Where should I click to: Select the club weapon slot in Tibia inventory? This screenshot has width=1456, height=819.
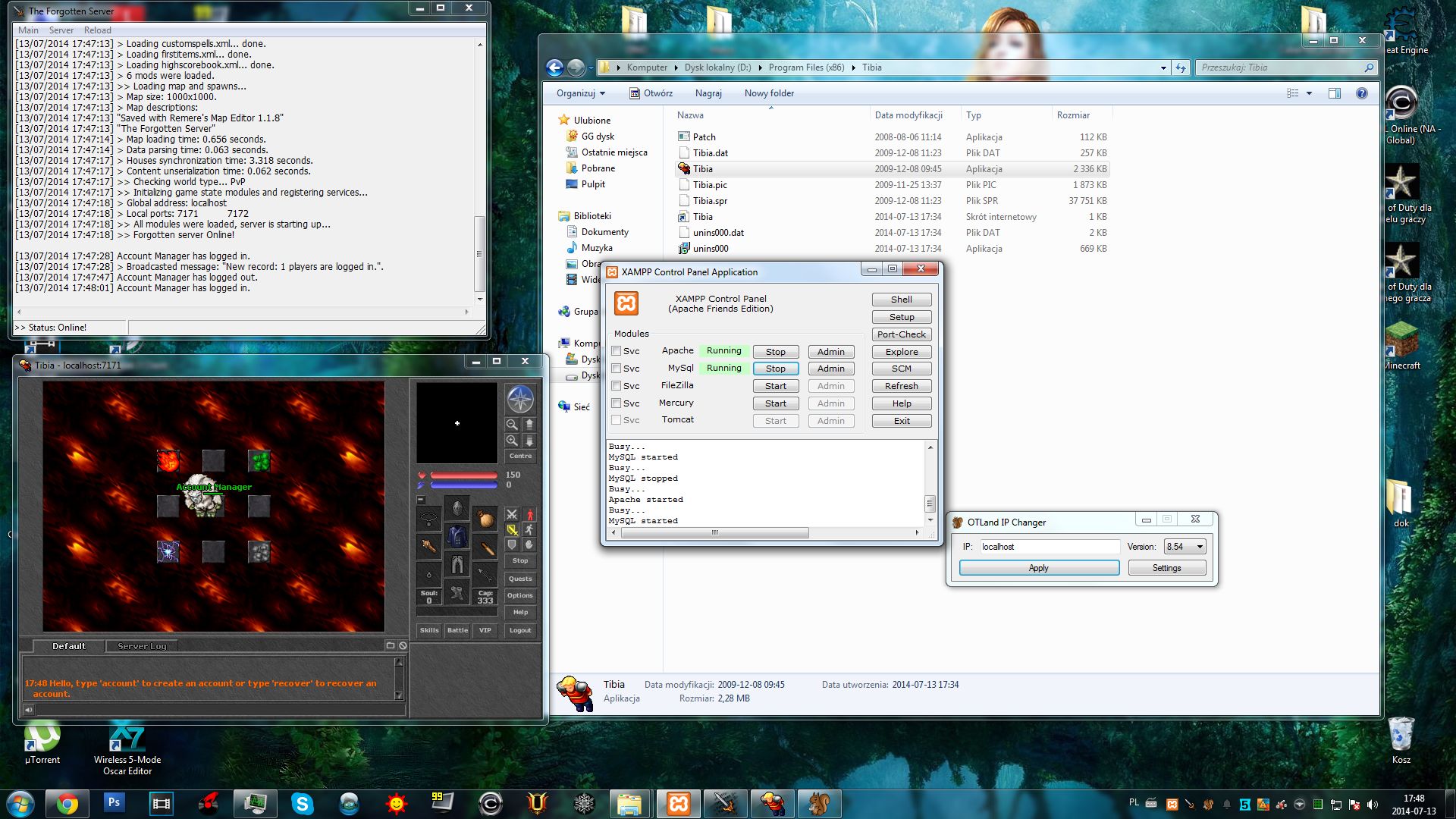click(428, 546)
